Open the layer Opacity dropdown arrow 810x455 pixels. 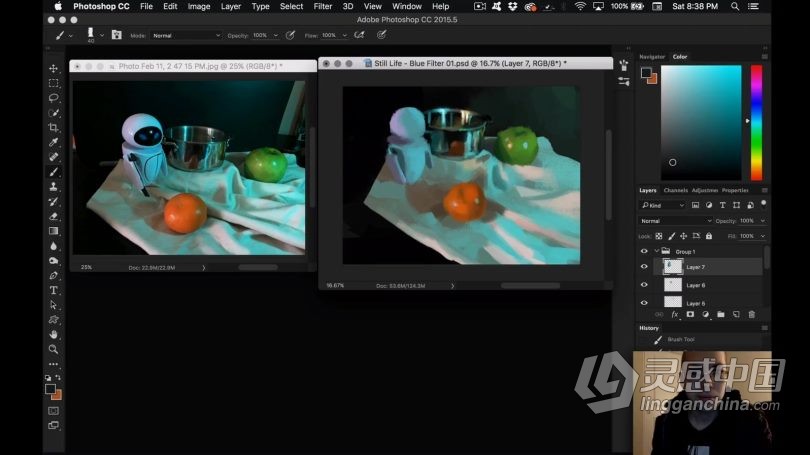[x=762, y=221]
